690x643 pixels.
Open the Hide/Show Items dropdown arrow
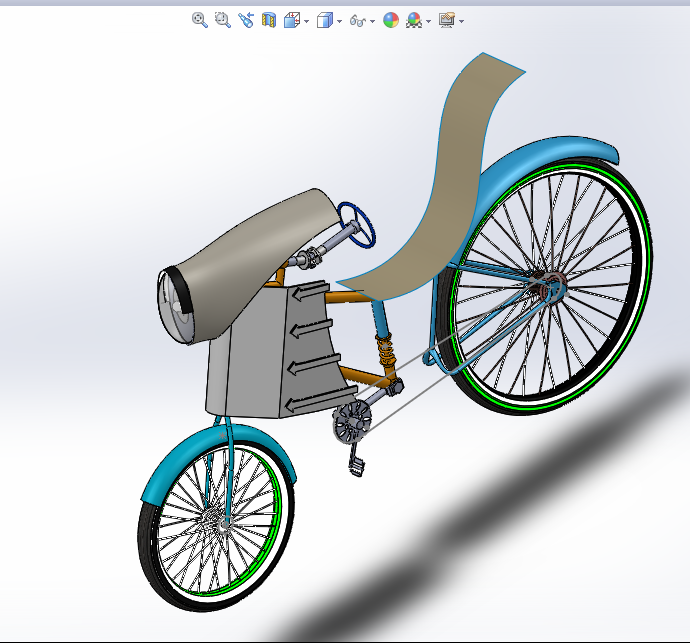pyautogui.click(x=373, y=21)
